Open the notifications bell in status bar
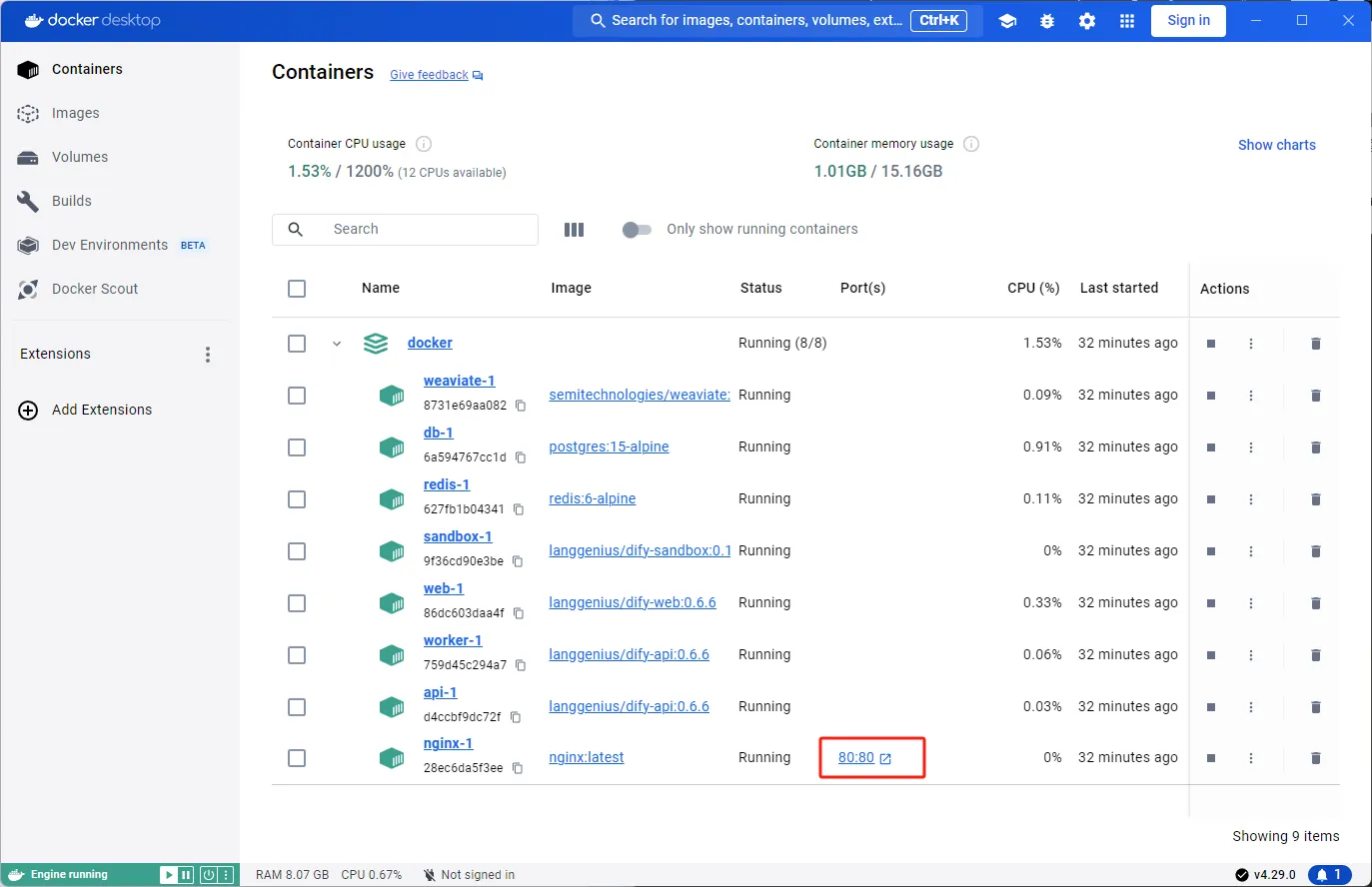 [1329, 875]
